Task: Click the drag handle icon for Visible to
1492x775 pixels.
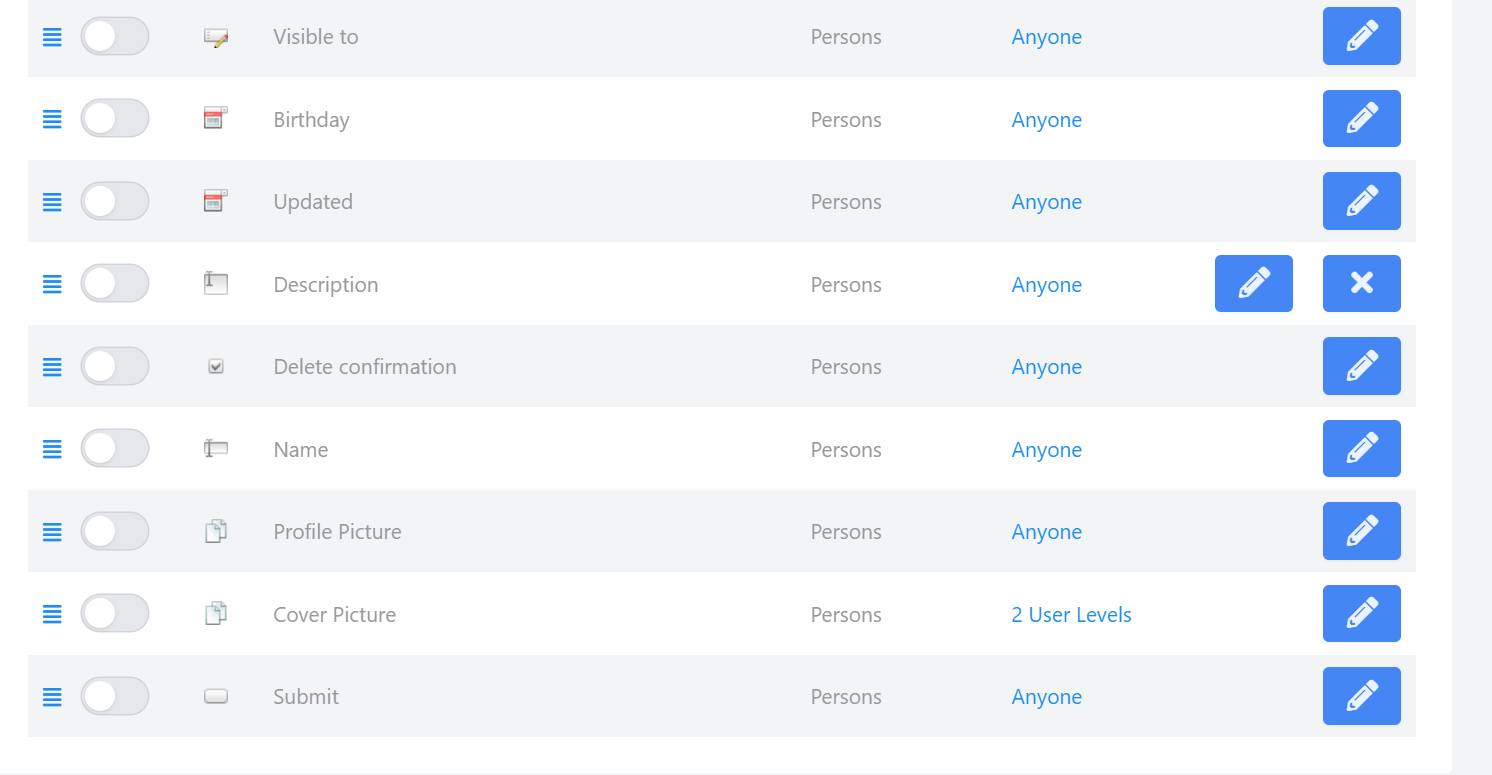Action: click(x=52, y=37)
